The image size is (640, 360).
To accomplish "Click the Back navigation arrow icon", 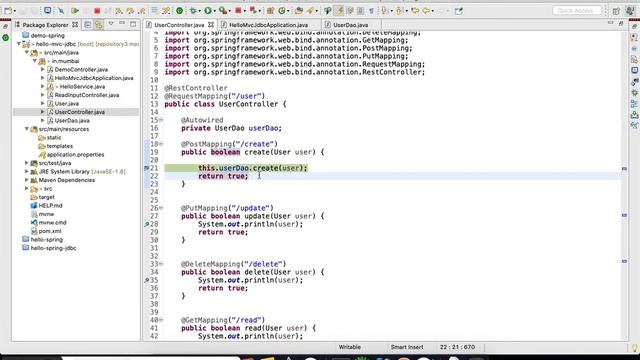I will coord(426,11).
